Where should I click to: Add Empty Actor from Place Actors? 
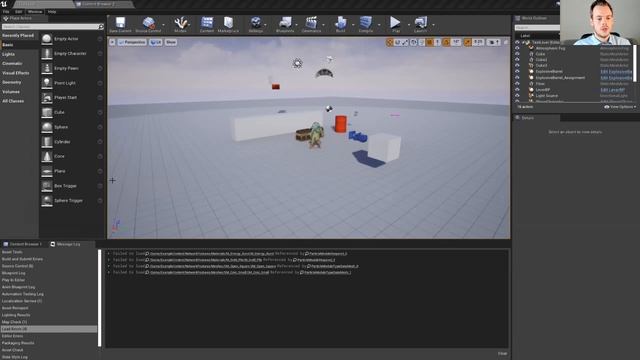pos(72,39)
